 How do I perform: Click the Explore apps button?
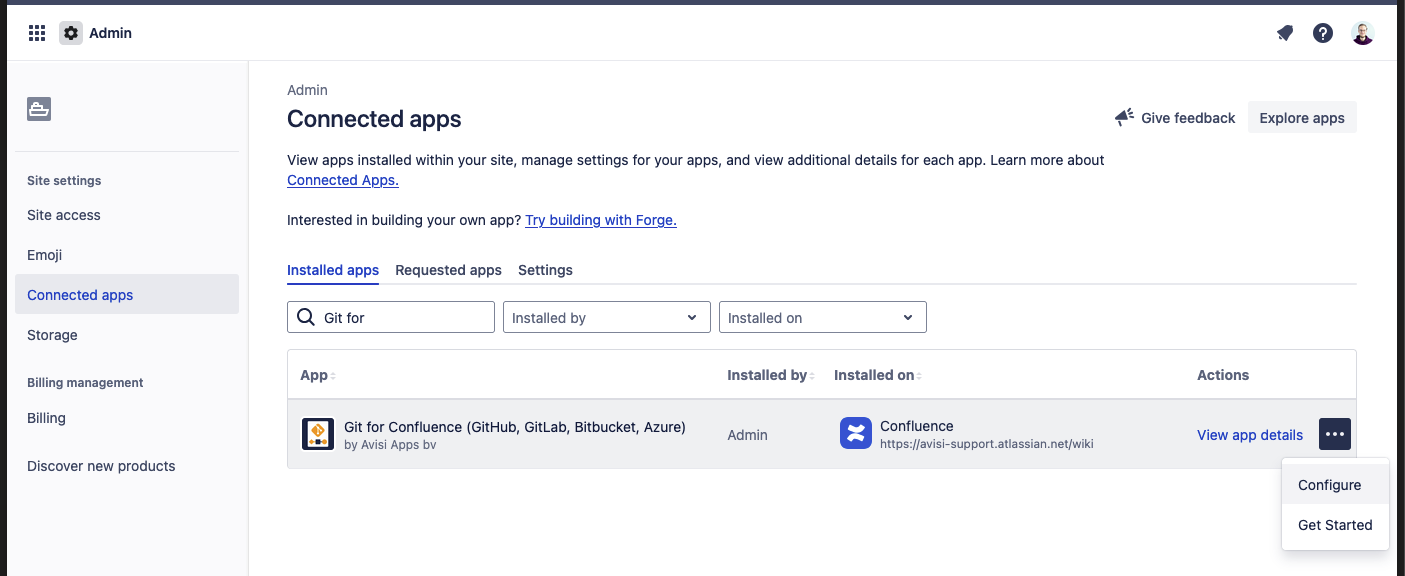[x=1301, y=118]
